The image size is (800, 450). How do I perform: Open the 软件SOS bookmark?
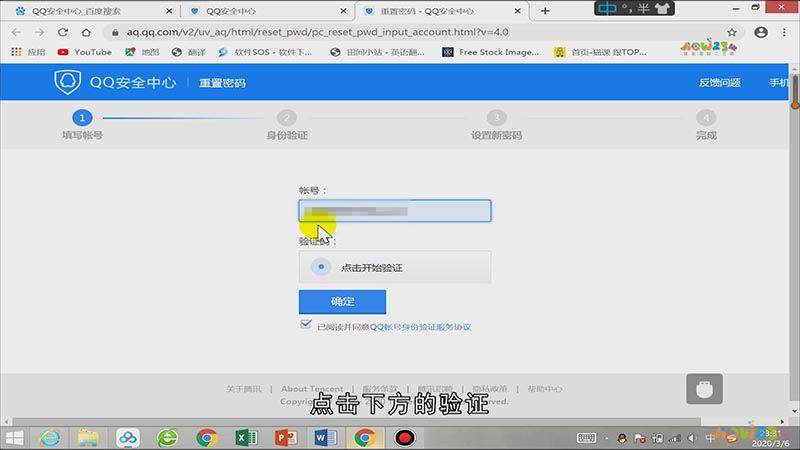265,52
